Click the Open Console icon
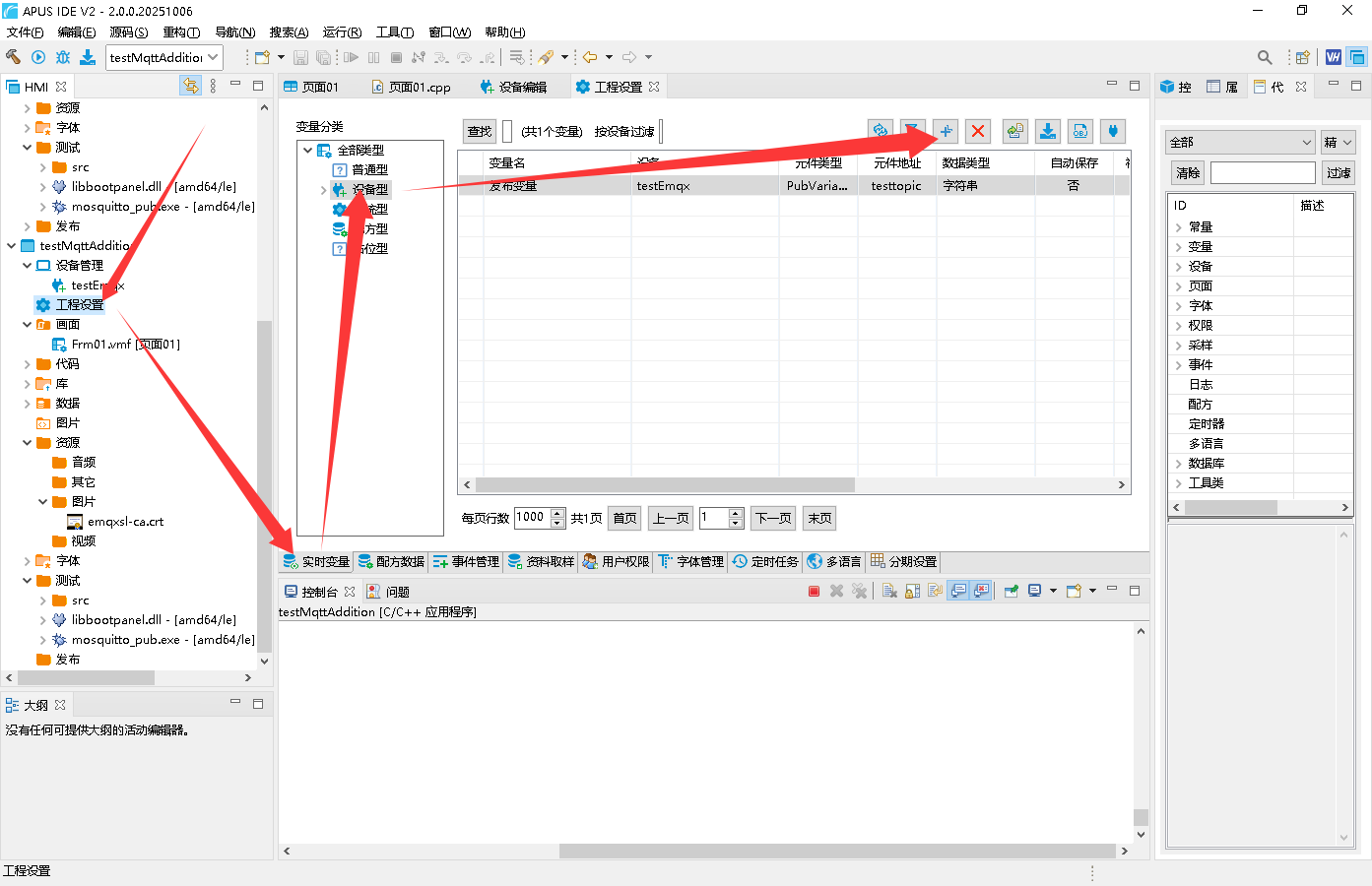 1074,591
